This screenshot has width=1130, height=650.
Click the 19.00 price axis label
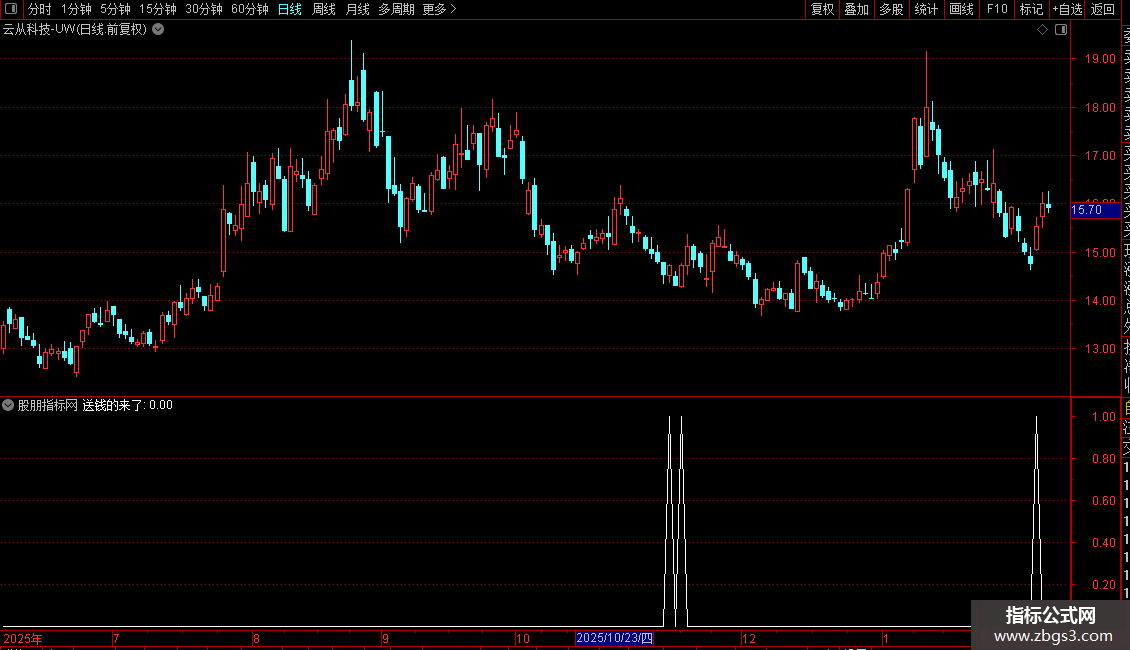(1100, 59)
